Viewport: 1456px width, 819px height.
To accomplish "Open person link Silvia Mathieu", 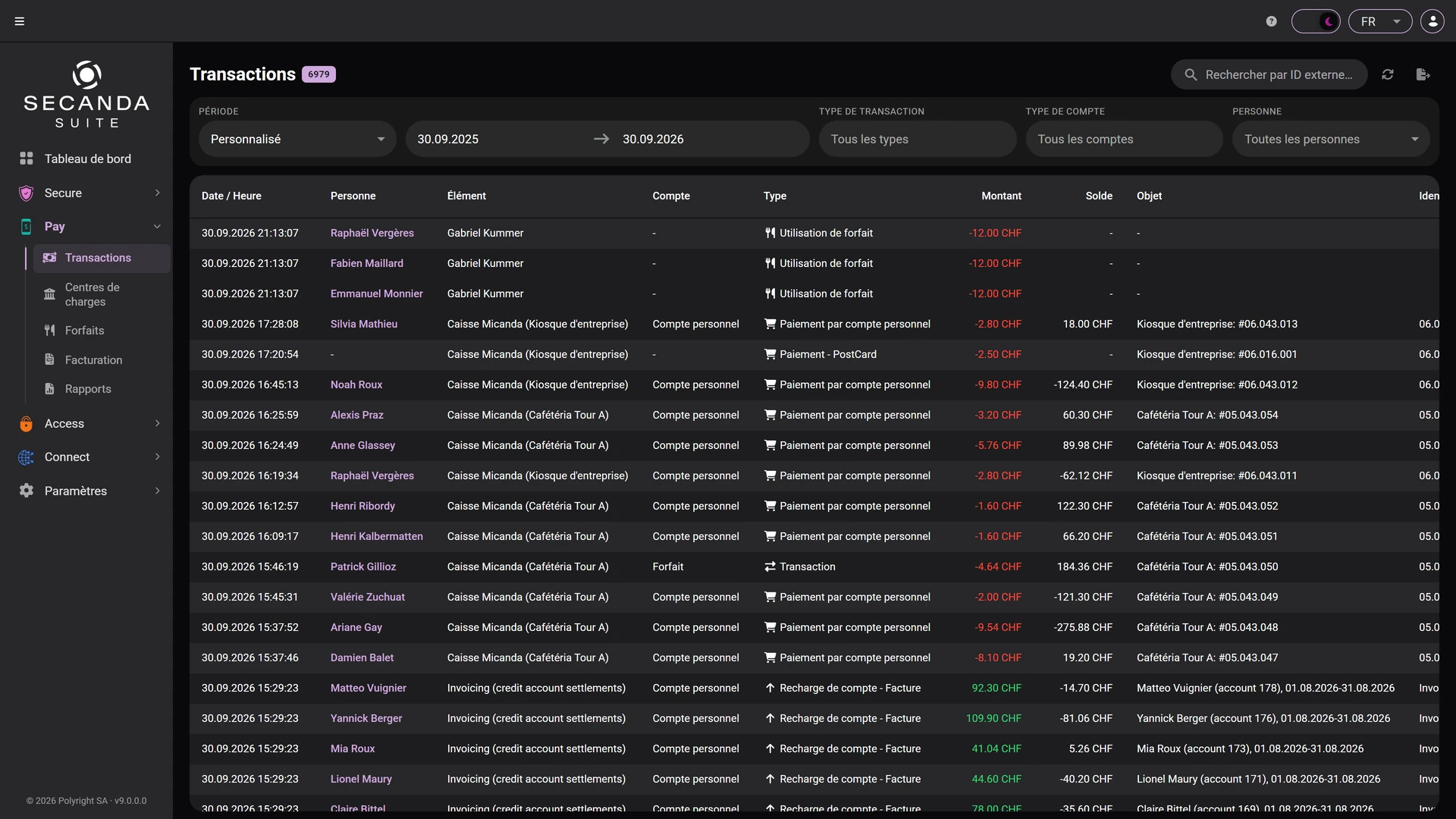I will click(x=364, y=324).
